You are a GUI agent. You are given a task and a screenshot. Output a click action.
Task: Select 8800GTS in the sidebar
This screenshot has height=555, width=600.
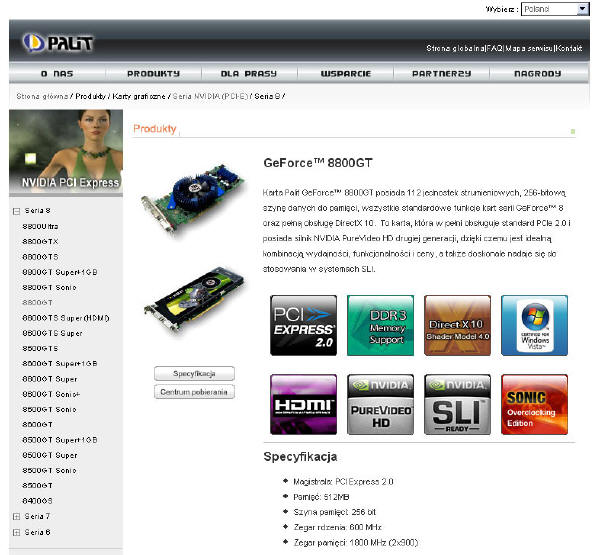[40, 257]
